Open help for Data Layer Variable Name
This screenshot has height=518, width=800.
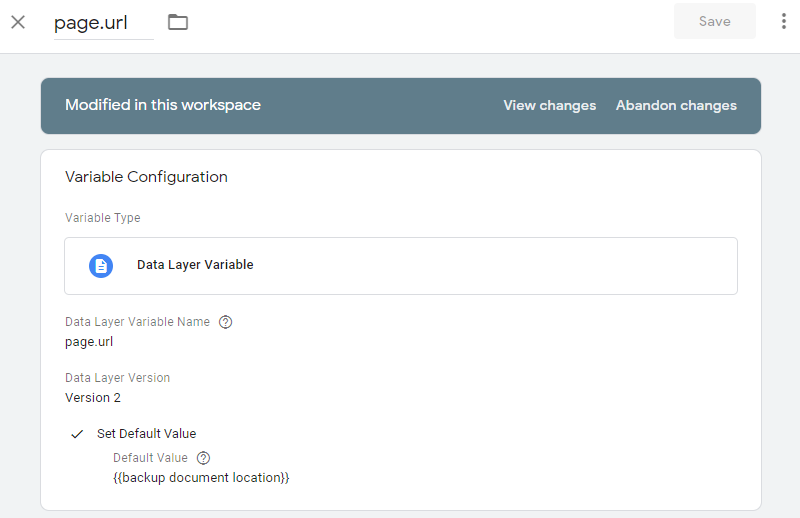[x=225, y=322]
